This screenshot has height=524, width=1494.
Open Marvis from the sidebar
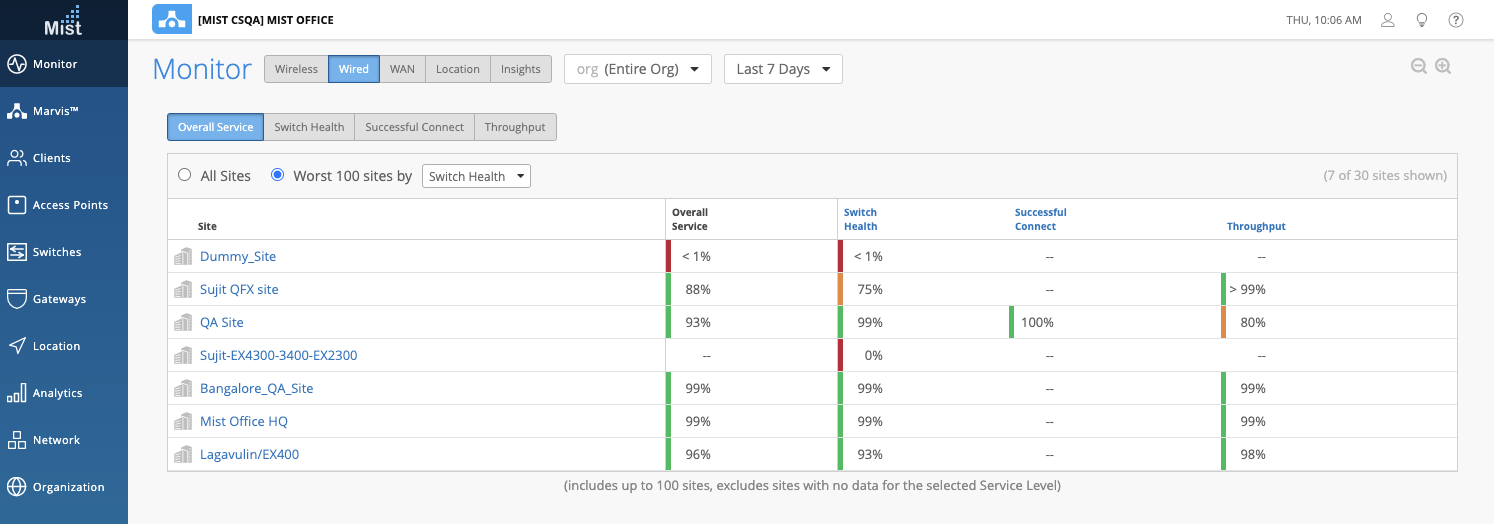pos(55,111)
